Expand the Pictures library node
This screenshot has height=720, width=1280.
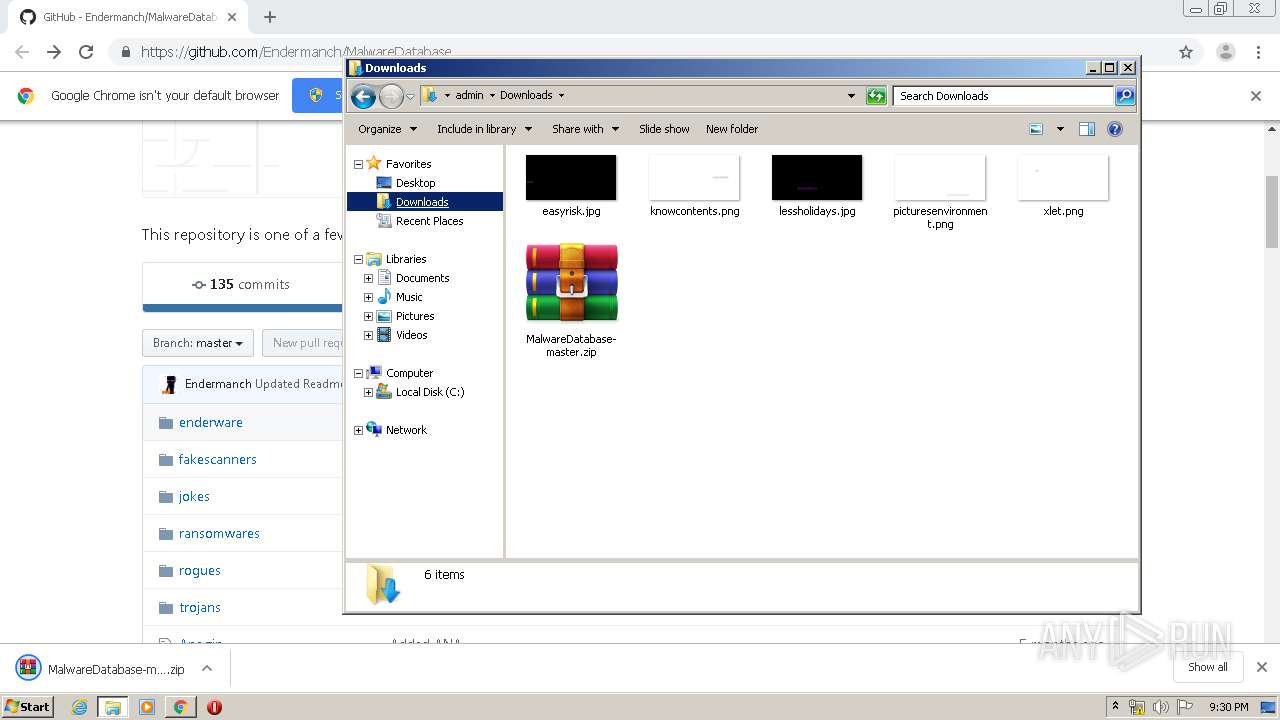(x=368, y=316)
